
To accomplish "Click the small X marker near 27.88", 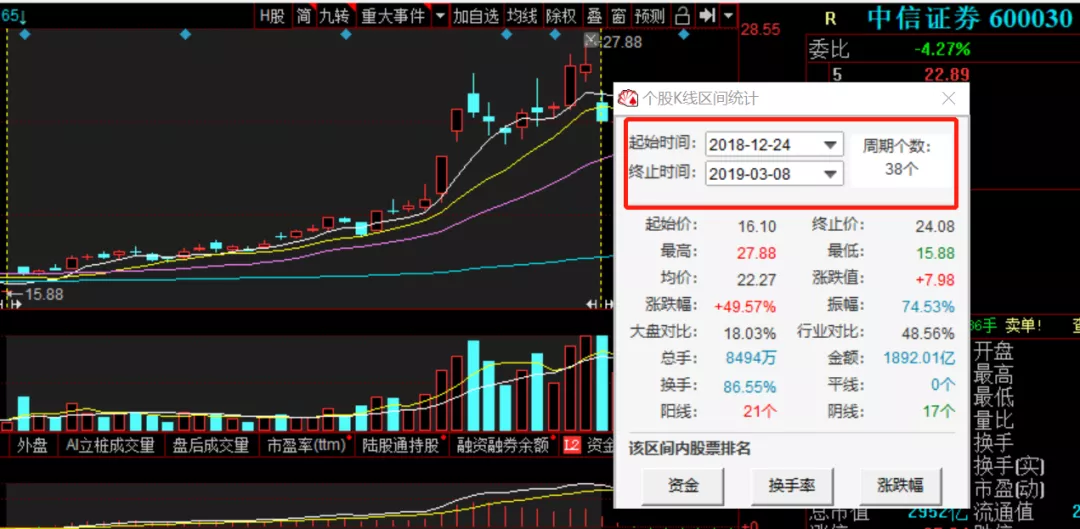I will (591, 39).
